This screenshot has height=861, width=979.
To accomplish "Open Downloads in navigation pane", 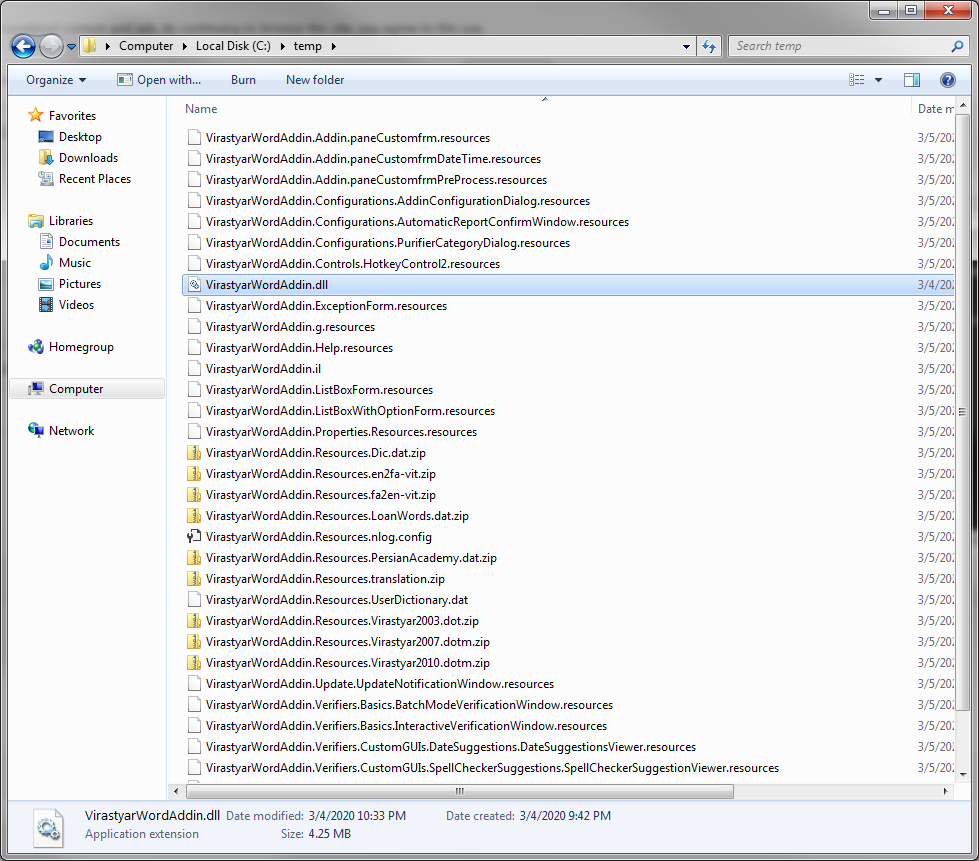I will click(x=88, y=158).
